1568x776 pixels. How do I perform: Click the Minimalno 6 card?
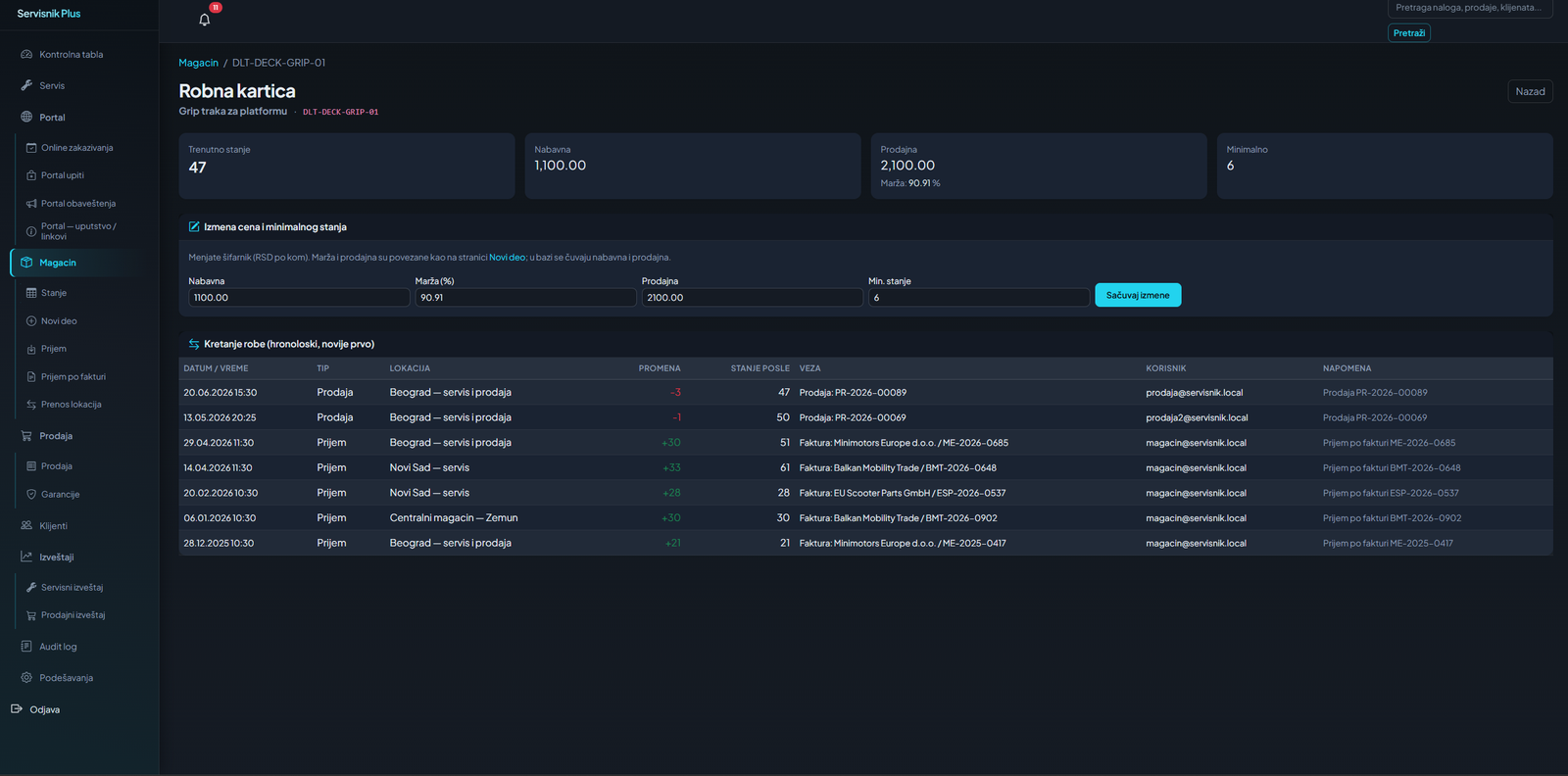click(x=1385, y=167)
